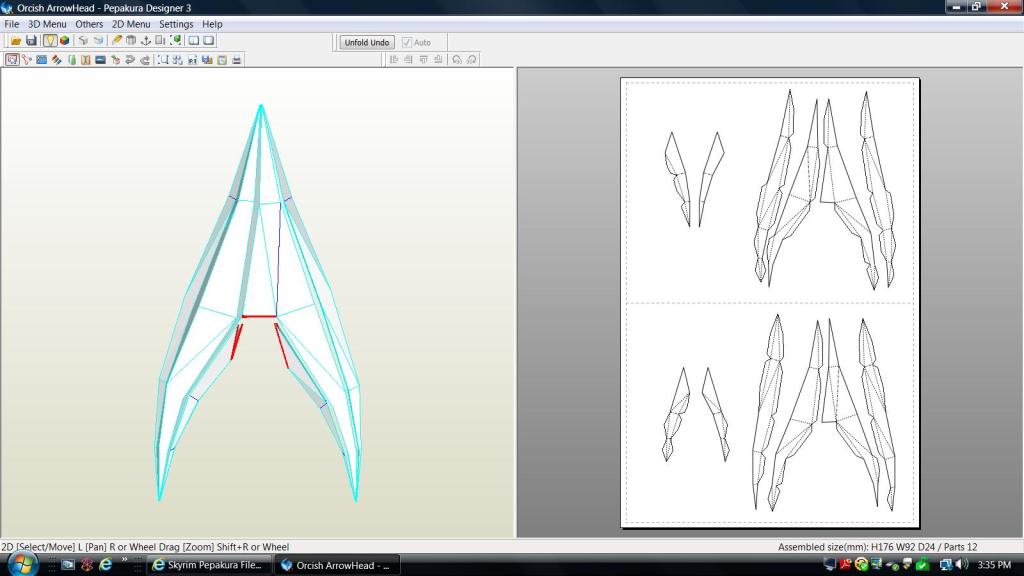Viewport: 1024px width, 576px height.
Task: Click the Assembled size status bar text
Action: (877, 547)
